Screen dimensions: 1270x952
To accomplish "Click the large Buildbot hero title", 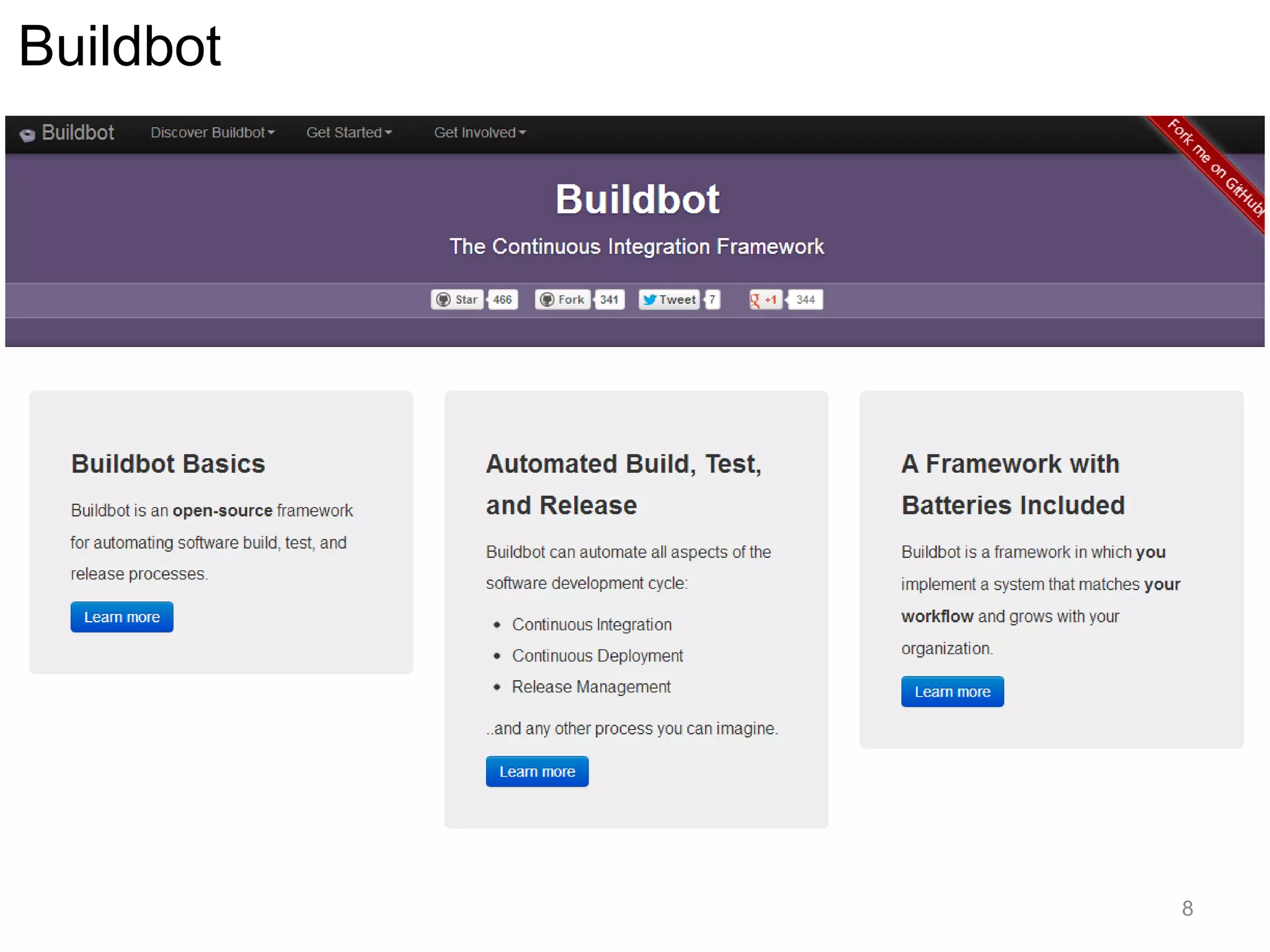I will pyautogui.click(x=637, y=199).
